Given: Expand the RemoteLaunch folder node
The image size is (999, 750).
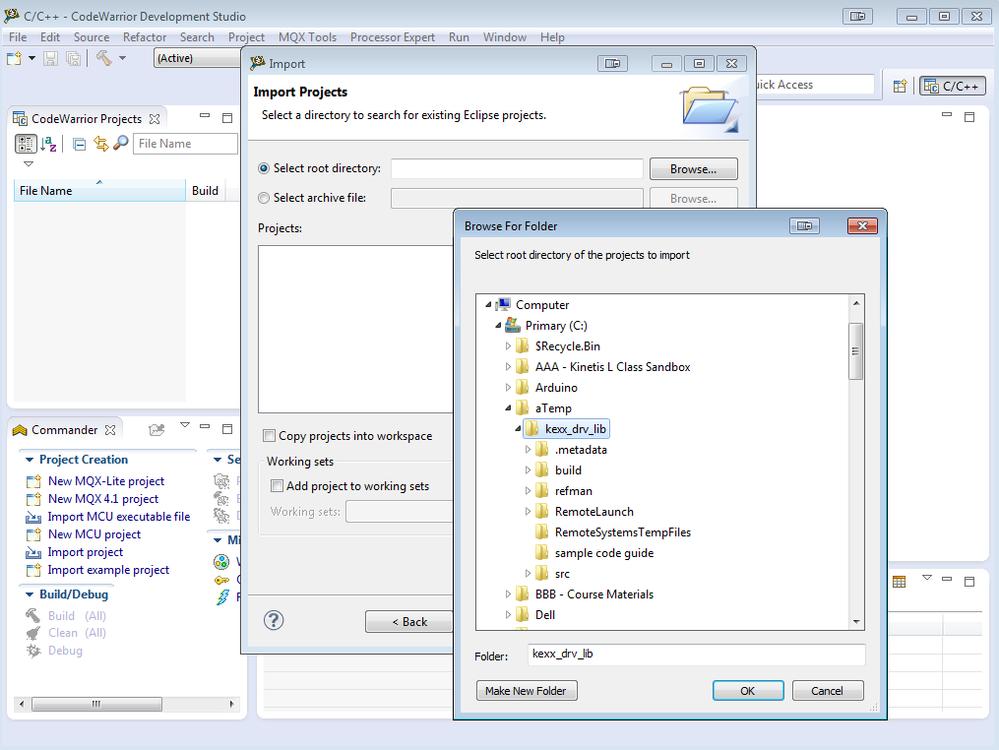Looking at the screenshot, I should click(x=528, y=512).
